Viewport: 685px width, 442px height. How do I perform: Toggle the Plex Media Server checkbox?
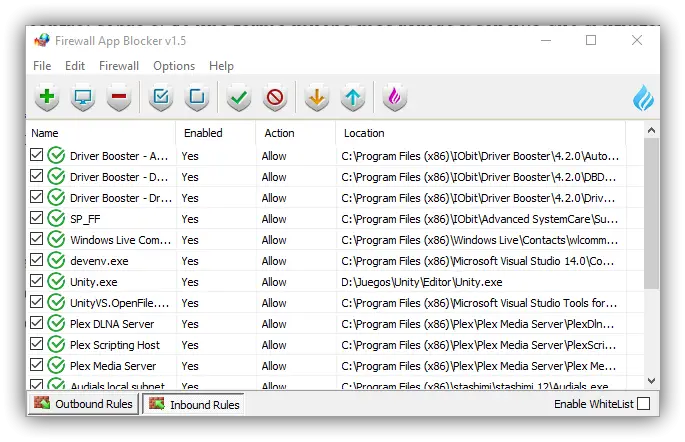[37, 365]
